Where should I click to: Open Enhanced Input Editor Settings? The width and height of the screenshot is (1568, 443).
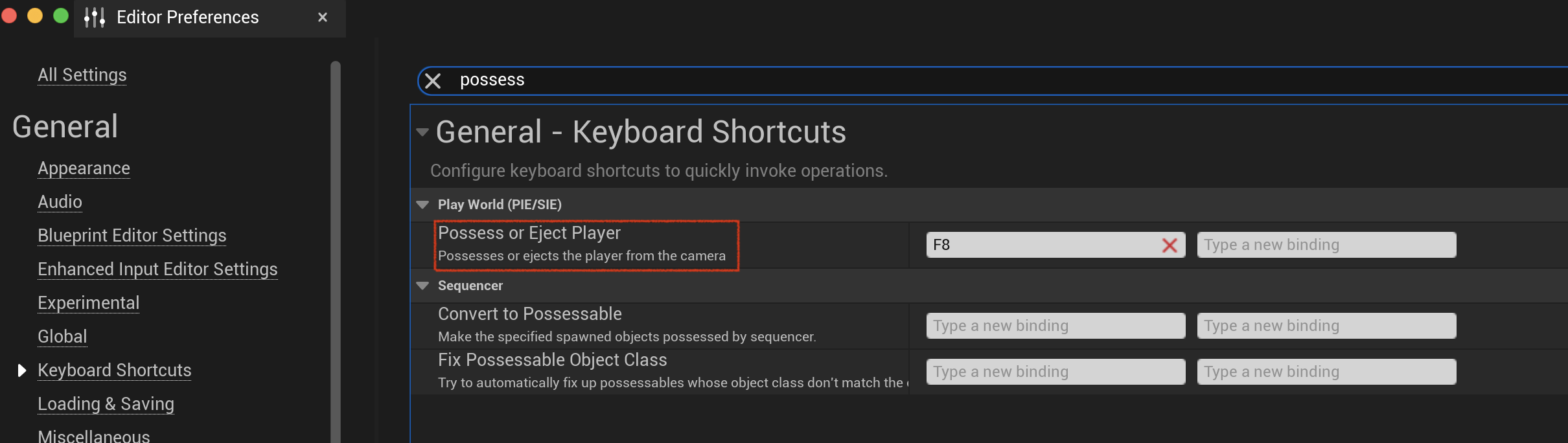(157, 269)
